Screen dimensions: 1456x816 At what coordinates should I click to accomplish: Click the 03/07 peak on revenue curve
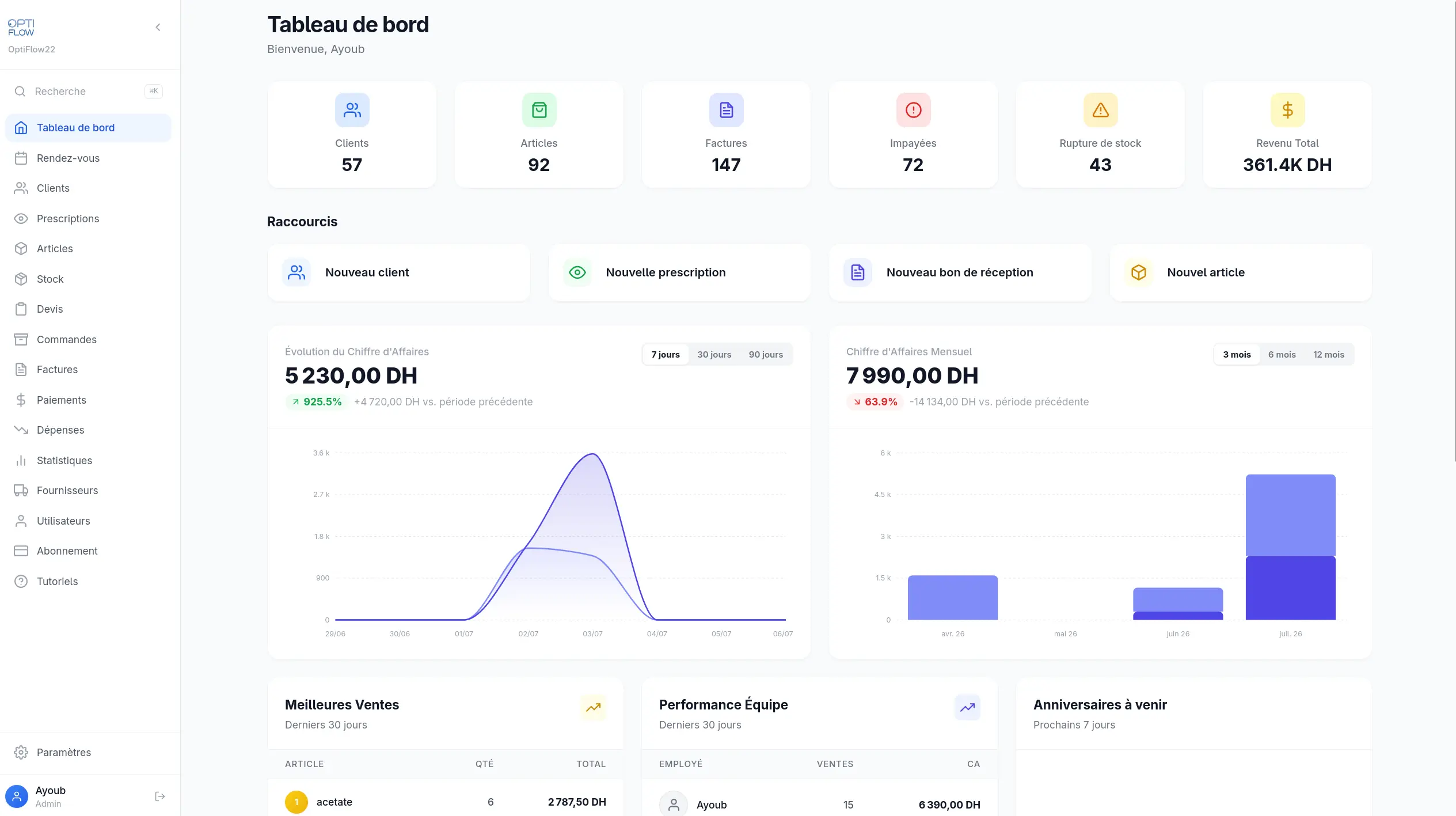[x=593, y=455]
